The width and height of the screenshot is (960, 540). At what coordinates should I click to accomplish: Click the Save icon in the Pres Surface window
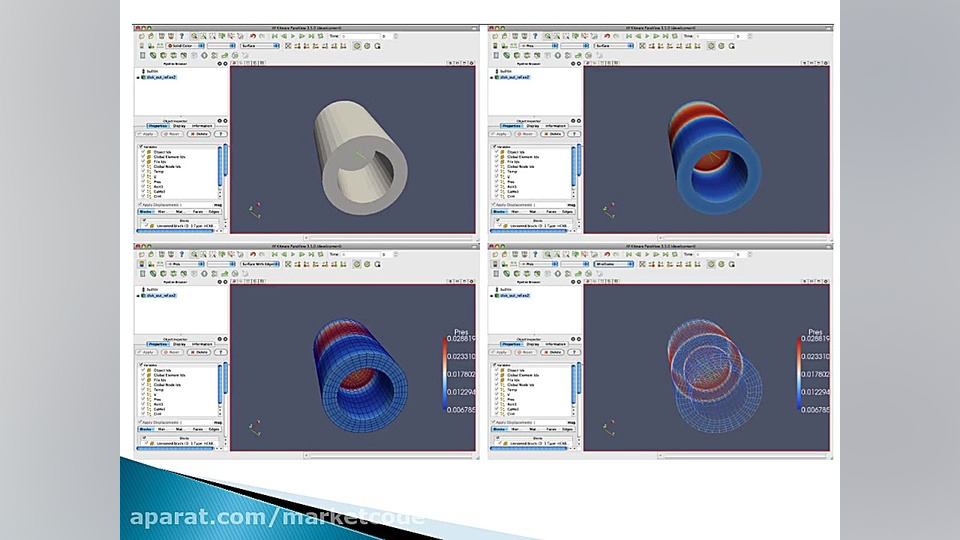point(505,36)
